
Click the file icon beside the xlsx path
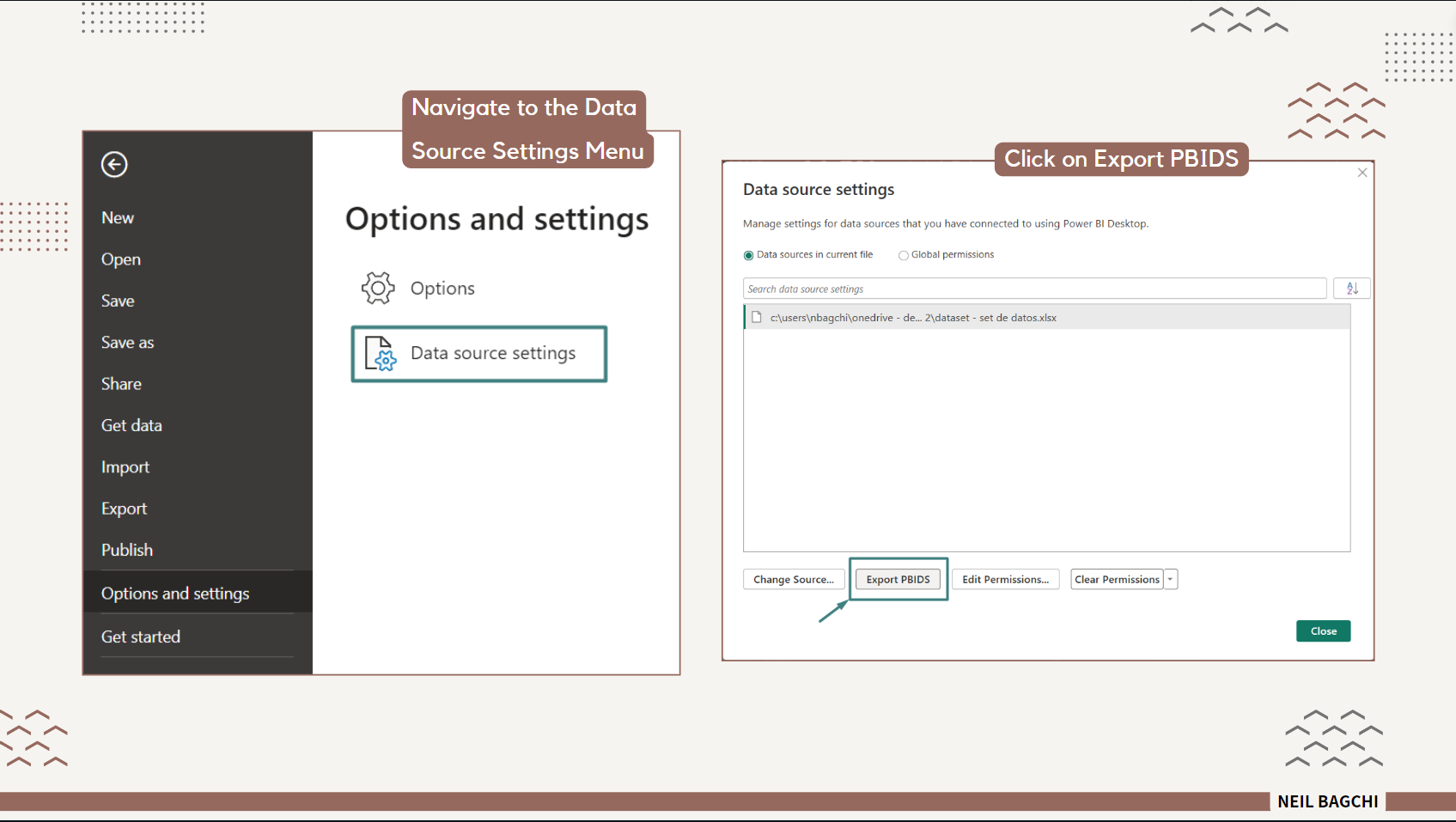tap(756, 317)
